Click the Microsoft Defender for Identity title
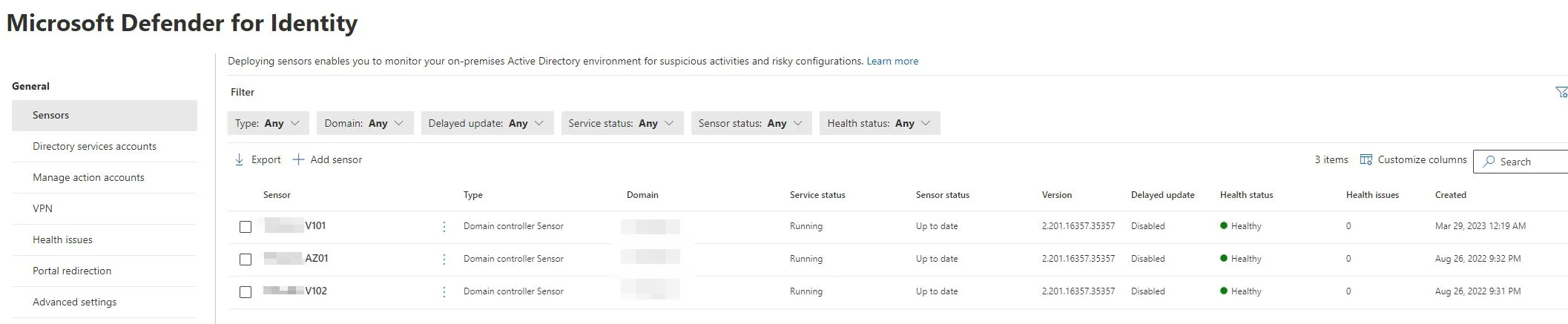 (182, 23)
